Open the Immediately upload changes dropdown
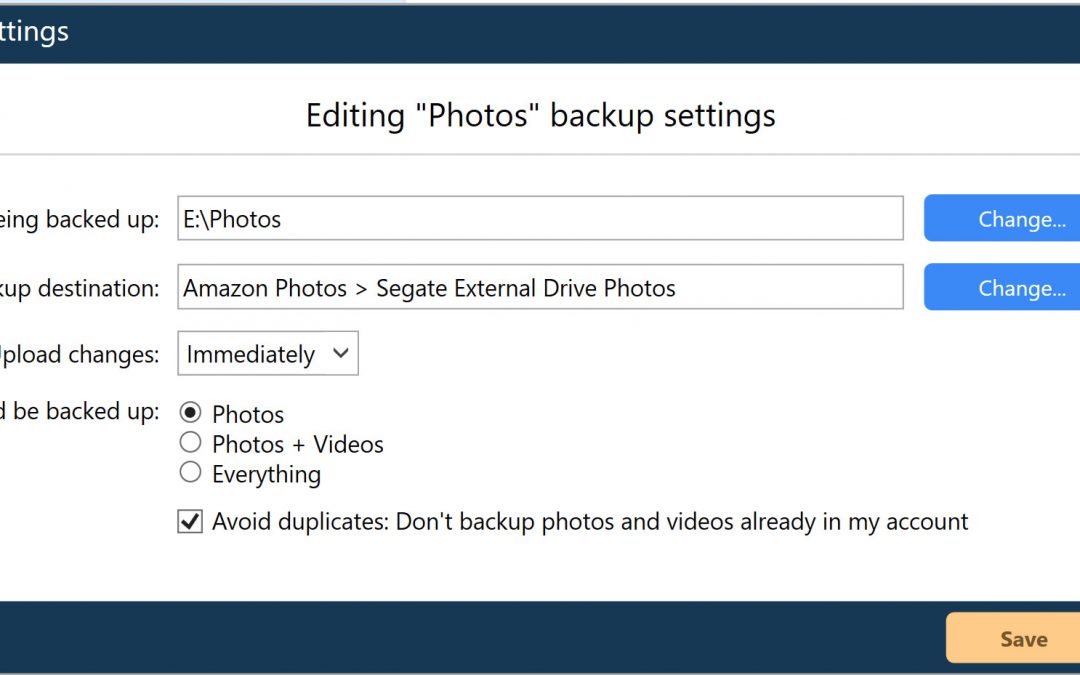Screen dimensions: 1080x675 pos(267,354)
